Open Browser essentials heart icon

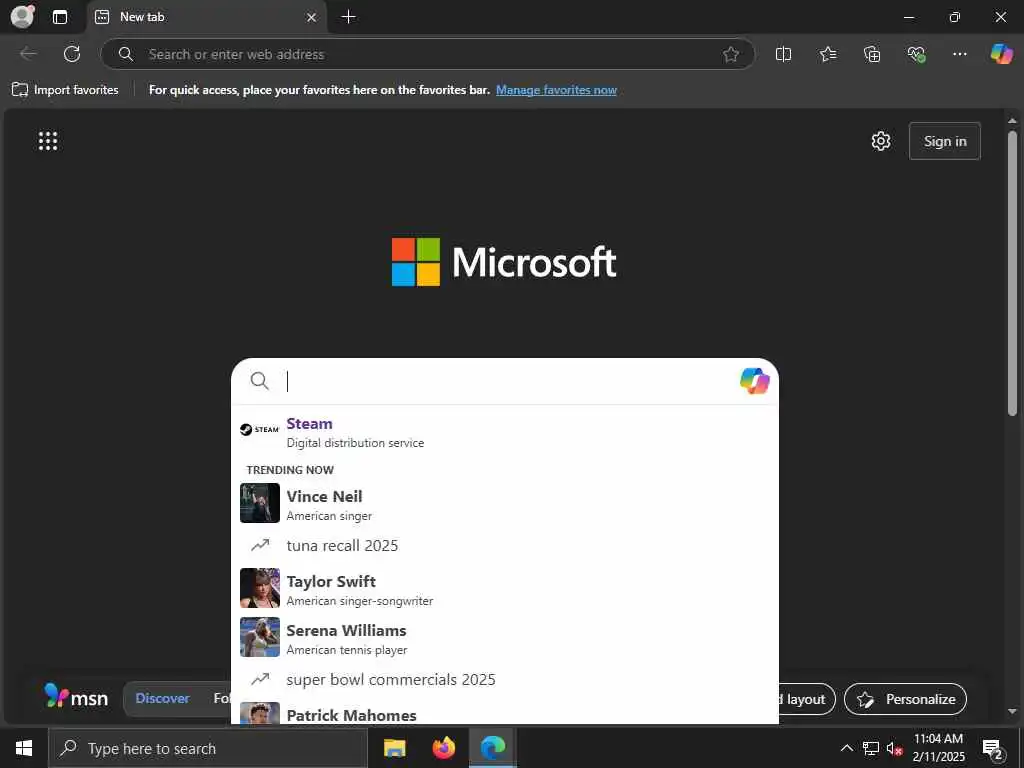[916, 54]
